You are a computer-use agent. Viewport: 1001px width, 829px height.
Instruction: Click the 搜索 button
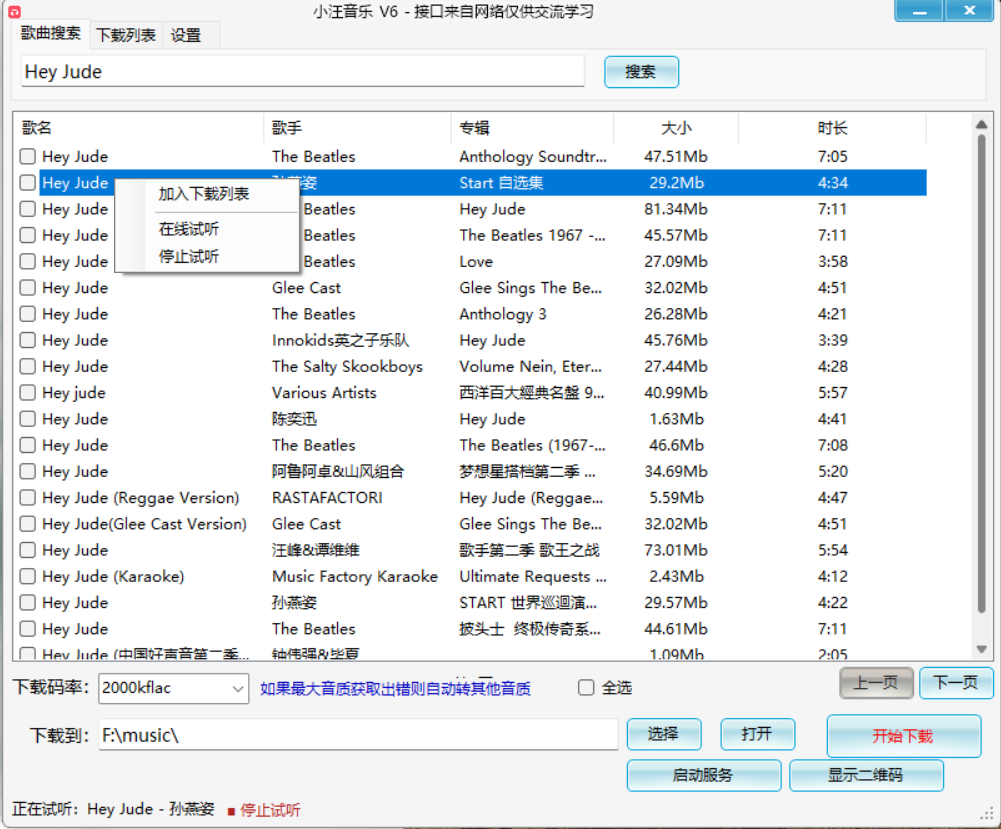click(x=641, y=71)
